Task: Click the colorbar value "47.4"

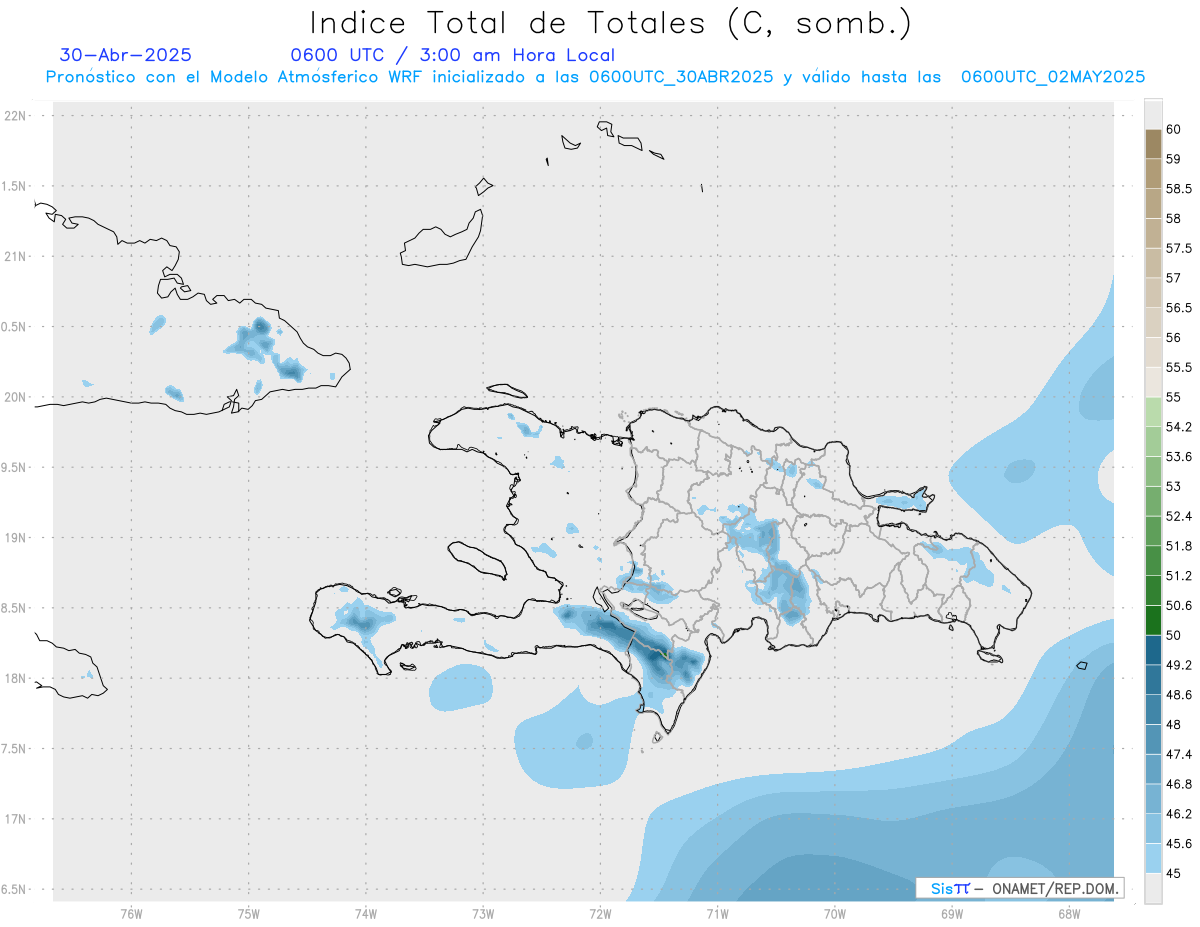Action: click(x=1179, y=754)
